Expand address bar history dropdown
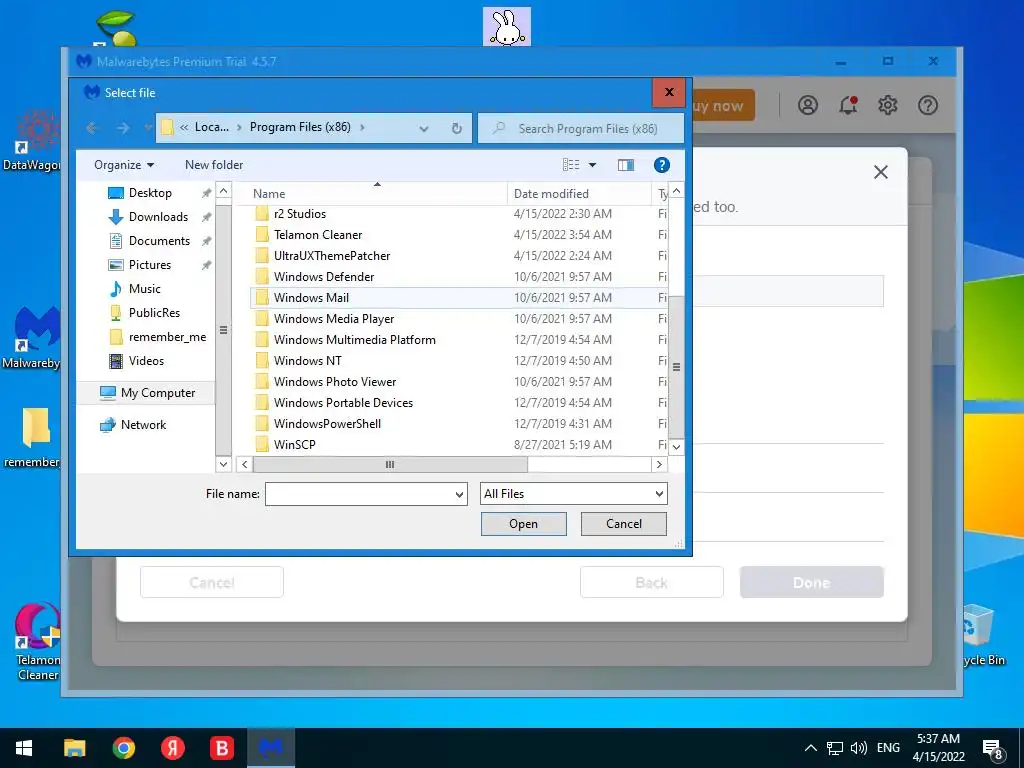The width and height of the screenshot is (1024, 768). (424, 129)
